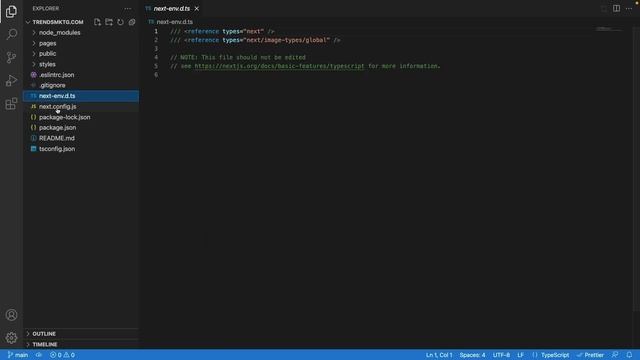Expand the TIMELINE section
Viewport: 640px width, 360px height.
point(81,344)
